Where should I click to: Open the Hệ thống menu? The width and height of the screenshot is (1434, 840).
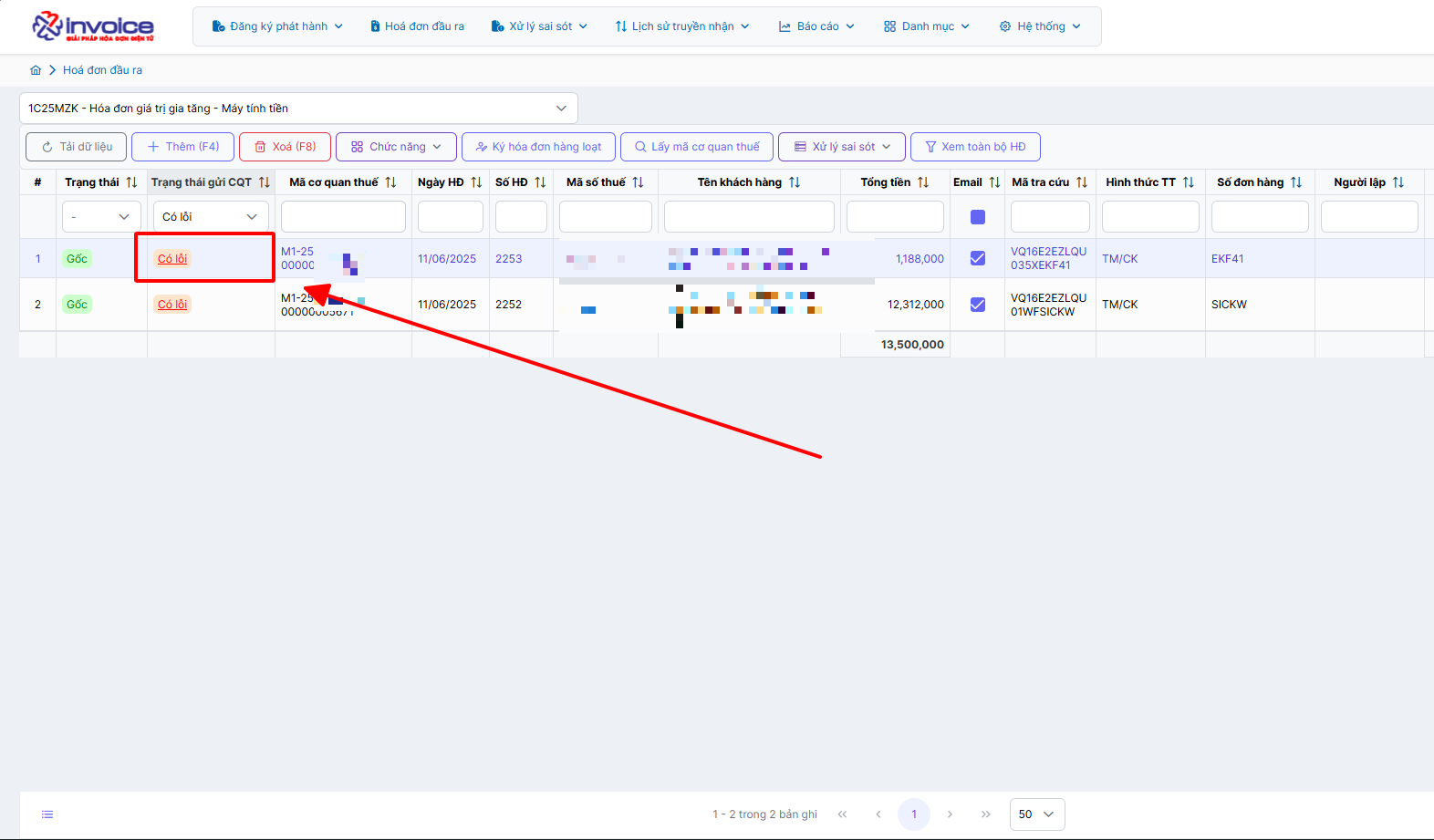(1040, 26)
